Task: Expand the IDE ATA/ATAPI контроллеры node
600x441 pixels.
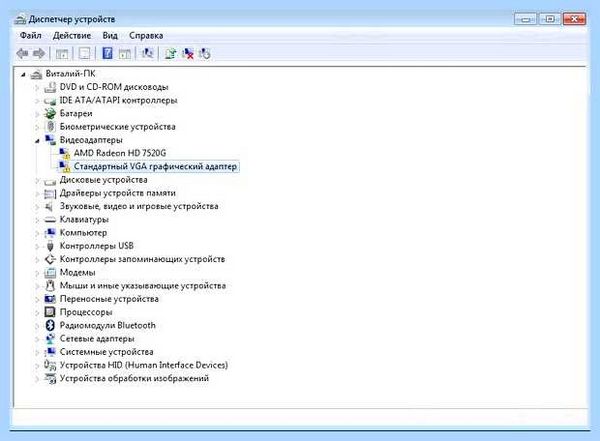Action: point(37,101)
